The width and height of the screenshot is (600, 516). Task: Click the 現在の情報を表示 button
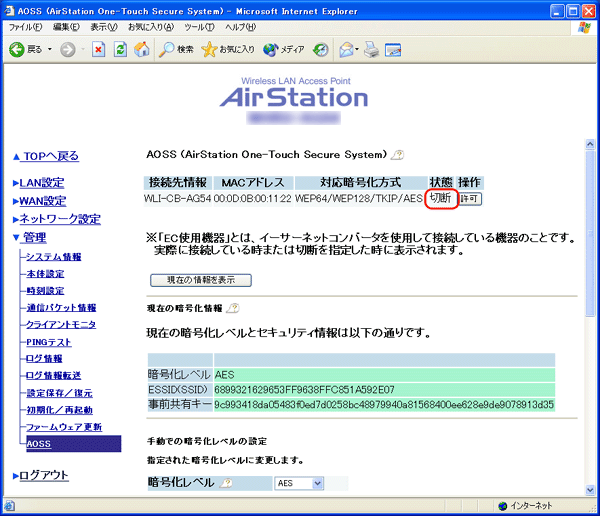pyautogui.click(x=201, y=280)
